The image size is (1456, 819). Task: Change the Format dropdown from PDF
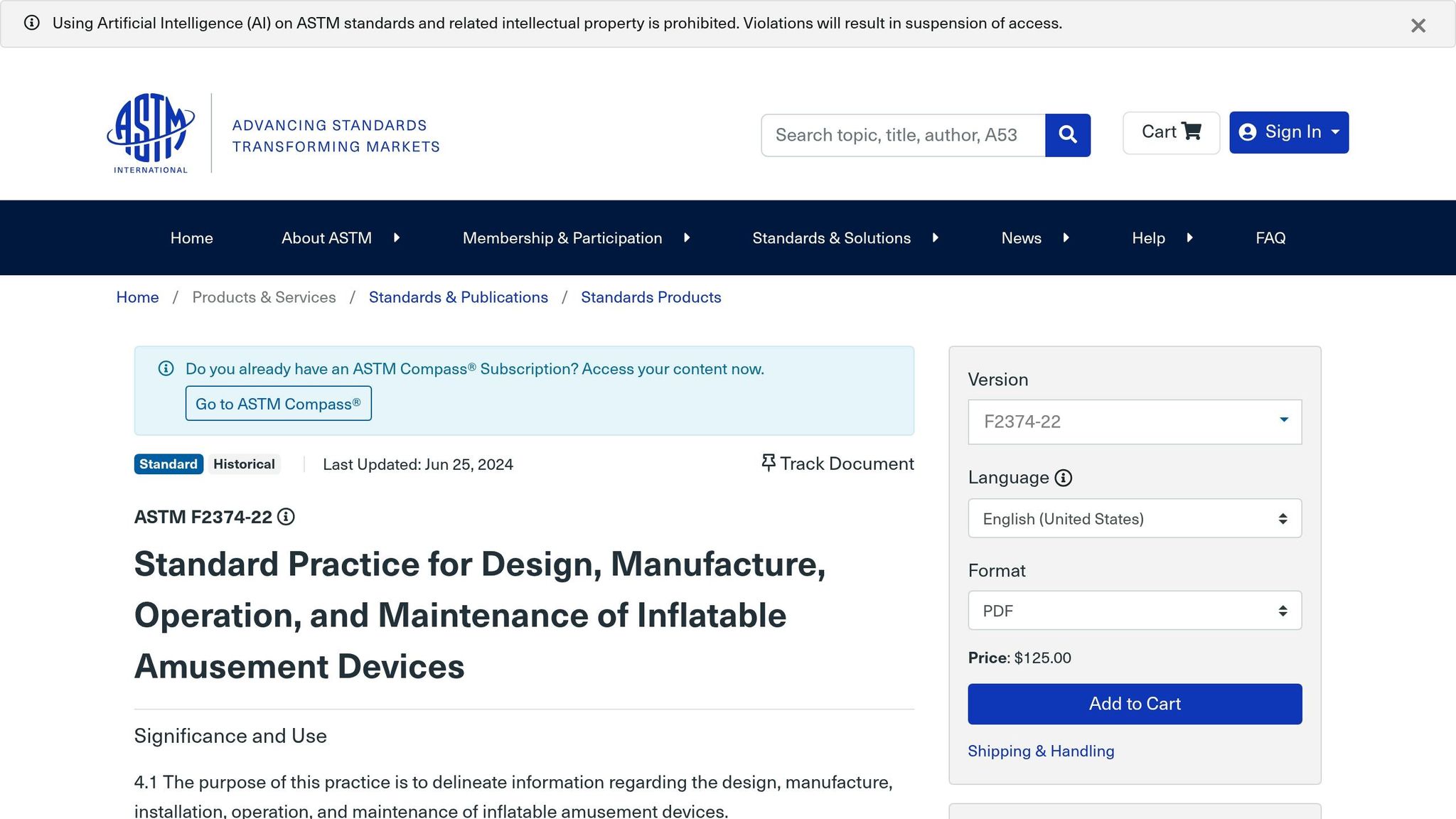(x=1133, y=610)
